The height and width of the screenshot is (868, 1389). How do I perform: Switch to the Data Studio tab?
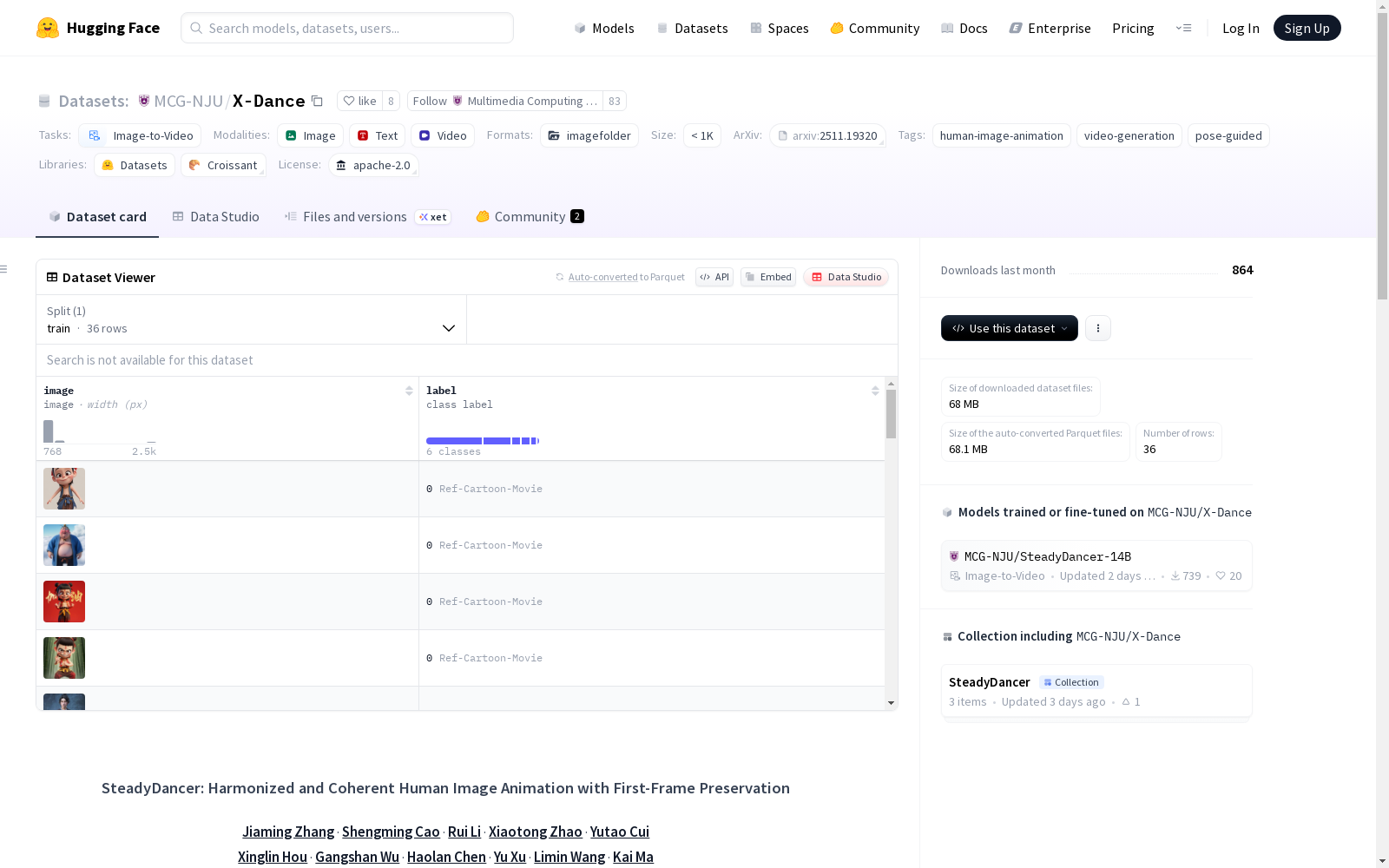tap(215, 217)
